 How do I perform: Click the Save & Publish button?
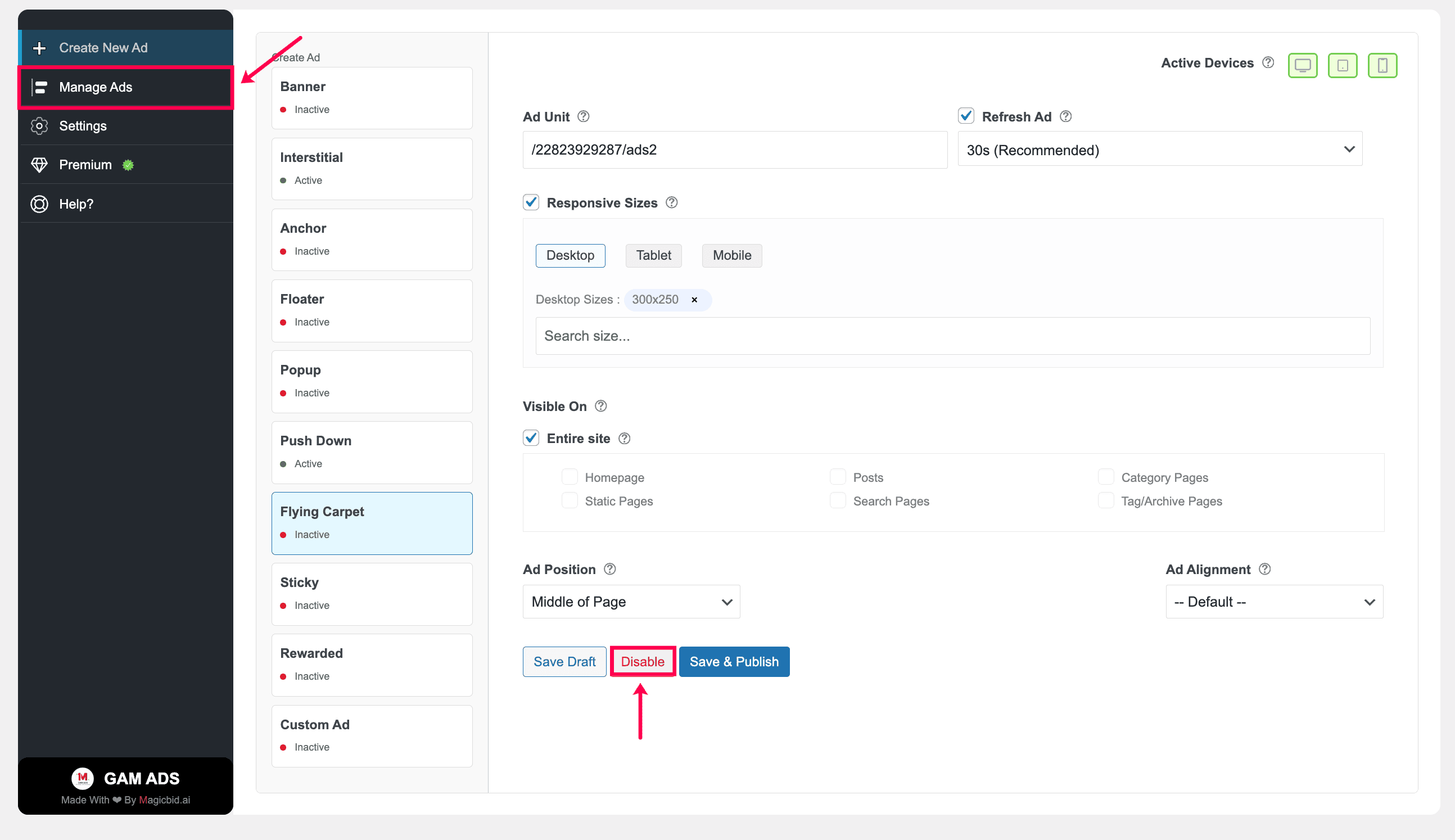click(734, 662)
